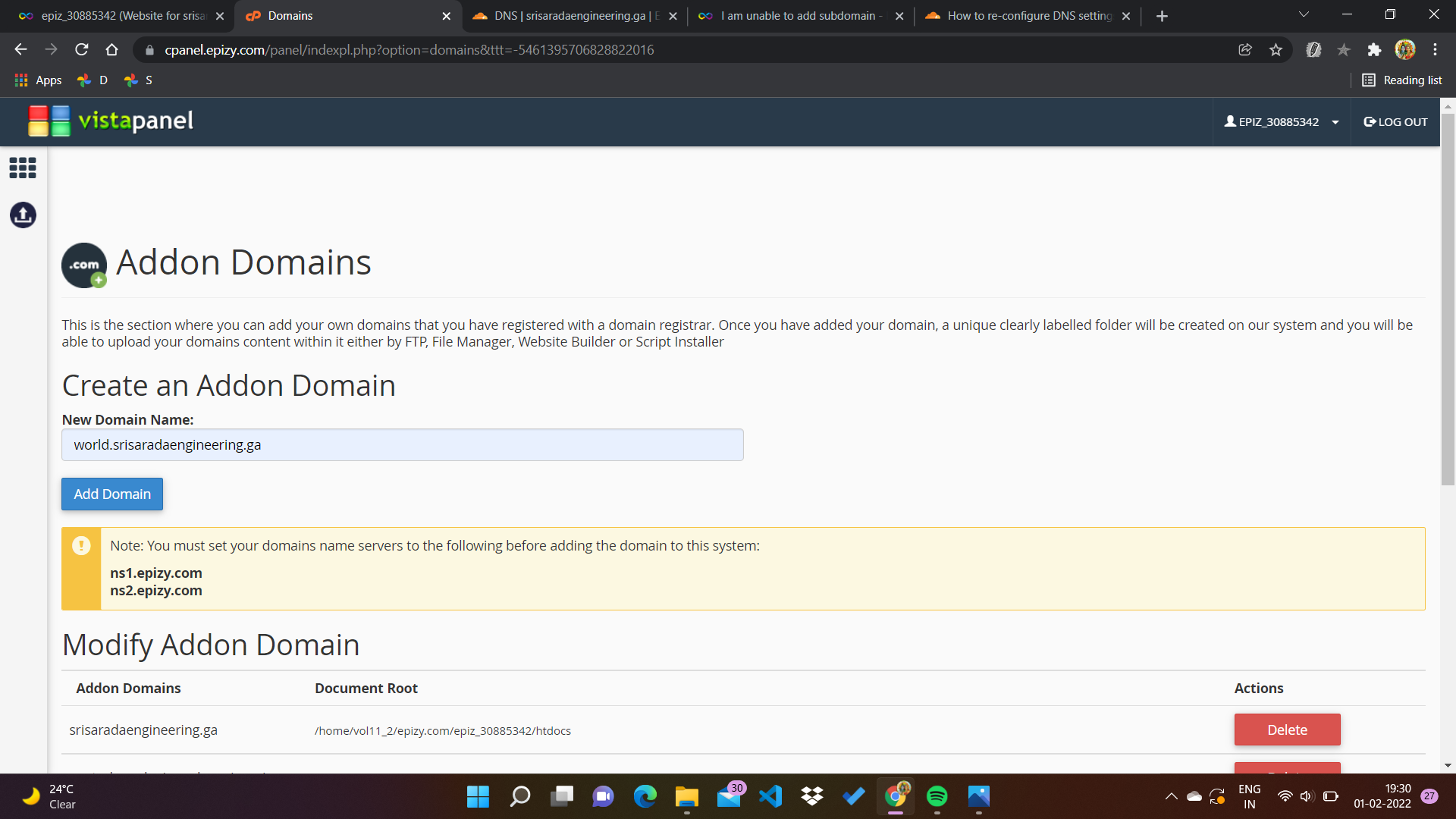The image size is (1456, 819).
Task: Open the tab search dropdown arrow
Action: (x=1304, y=15)
